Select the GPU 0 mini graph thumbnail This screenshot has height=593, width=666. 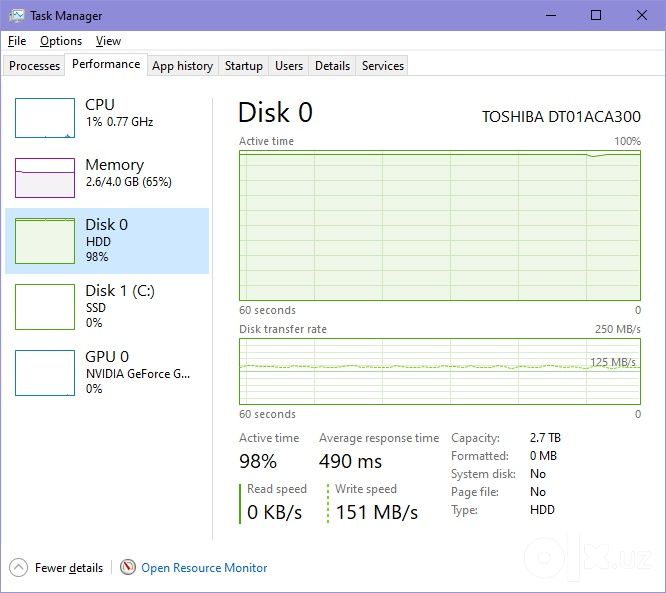(x=45, y=373)
